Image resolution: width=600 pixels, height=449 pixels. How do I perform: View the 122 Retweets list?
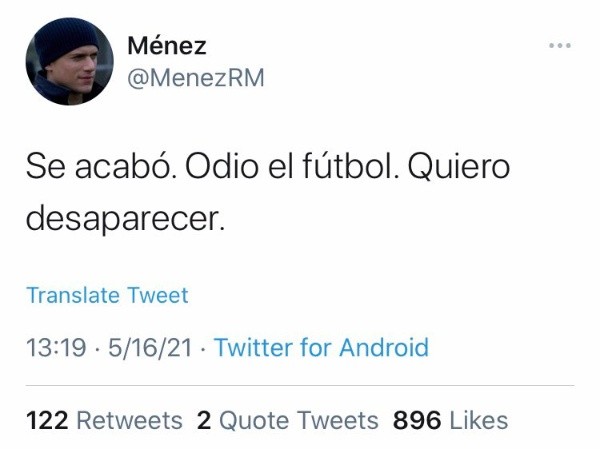104,421
